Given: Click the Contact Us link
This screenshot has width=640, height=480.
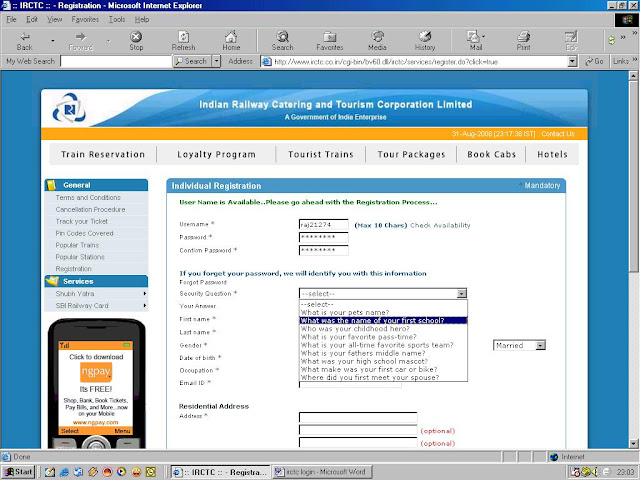Looking at the screenshot, I should coord(558,134).
